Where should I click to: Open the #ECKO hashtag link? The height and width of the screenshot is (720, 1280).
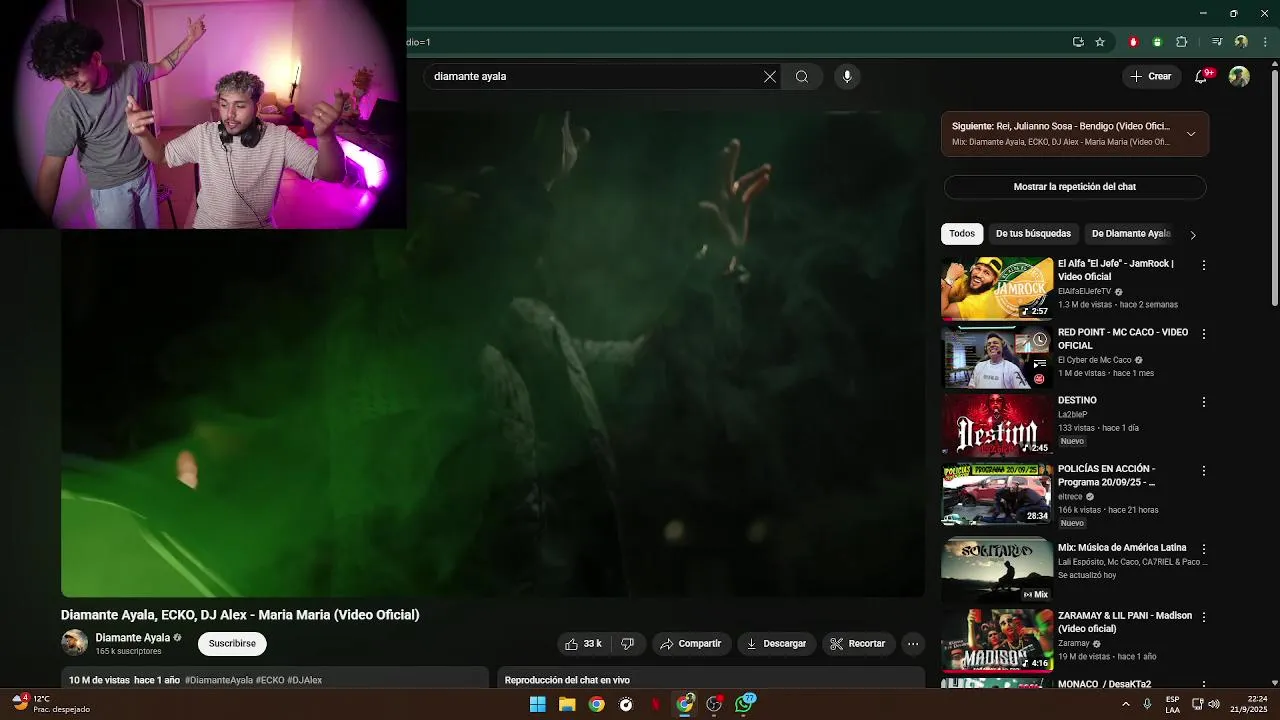[x=270, y=680]
